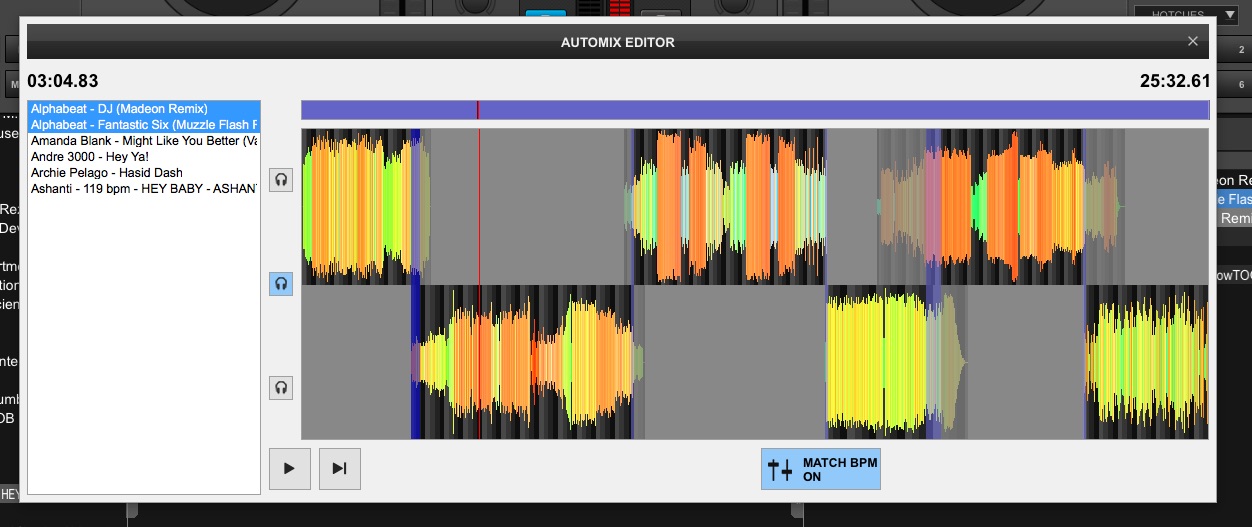Toggle the MATCH BPM ON button
The height and width of the screenshot is (527, 1252).
[x=821, y=469]
